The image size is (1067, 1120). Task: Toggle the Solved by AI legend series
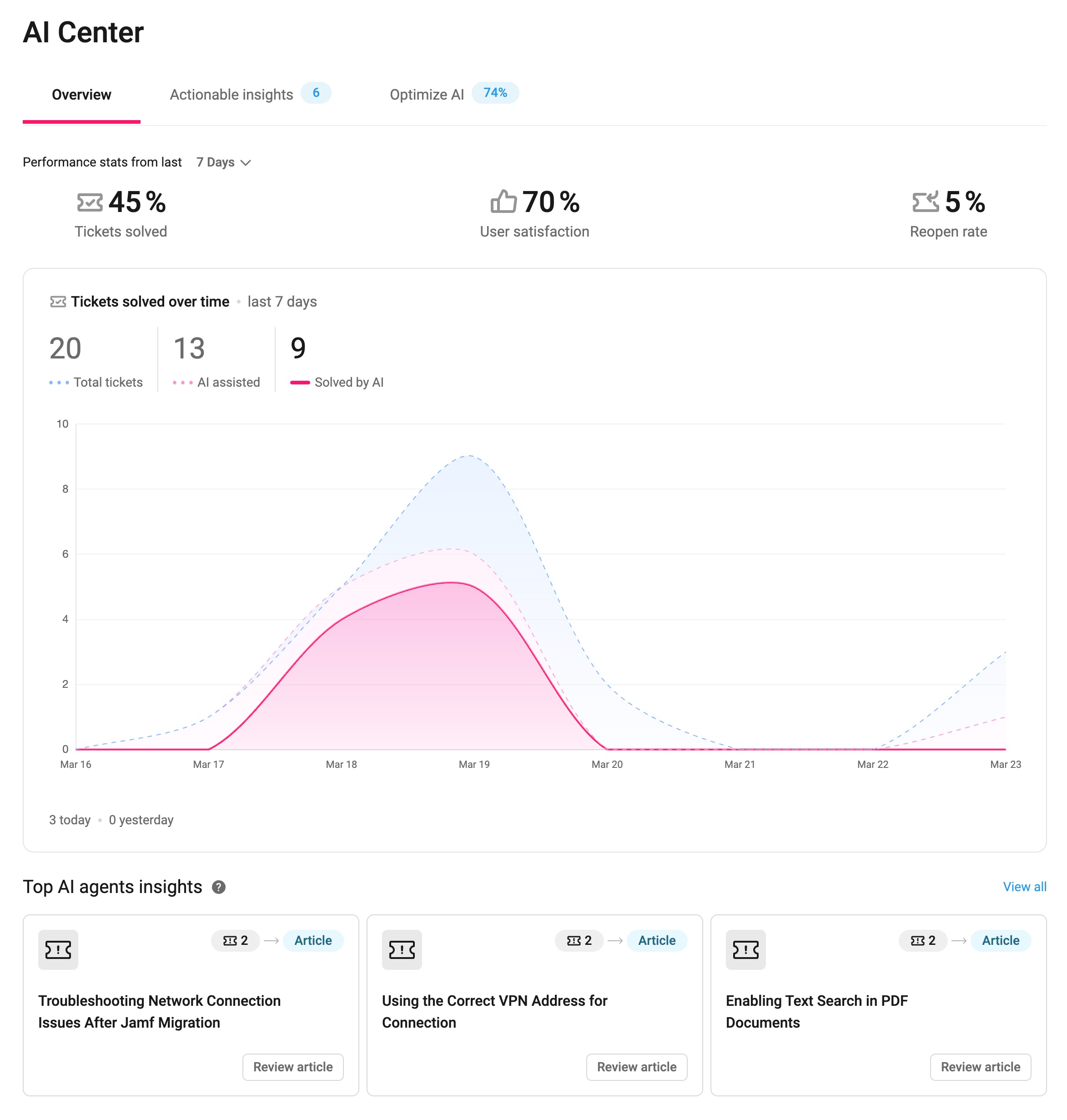pos(337,382)
